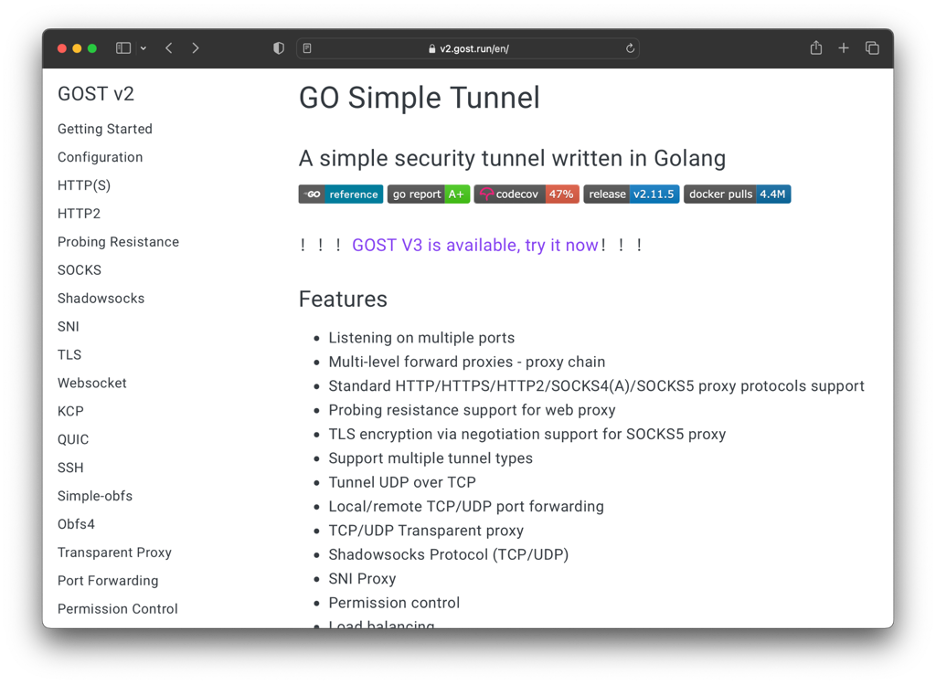936x684 pixels.
Task: Click the privacy shield icon in the toolbar
Action: click(x=277, y=47)
